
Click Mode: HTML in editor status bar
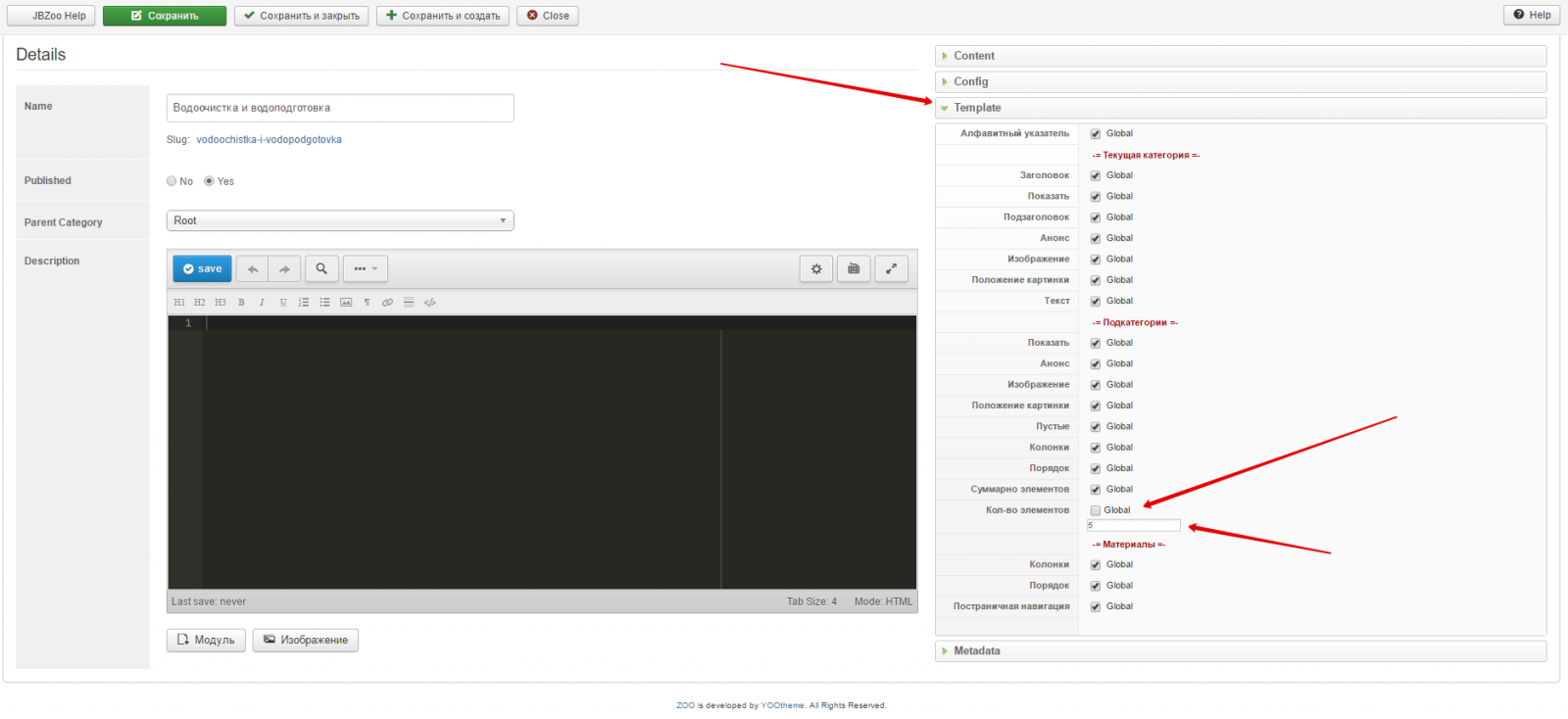click(x=883, y=601)
